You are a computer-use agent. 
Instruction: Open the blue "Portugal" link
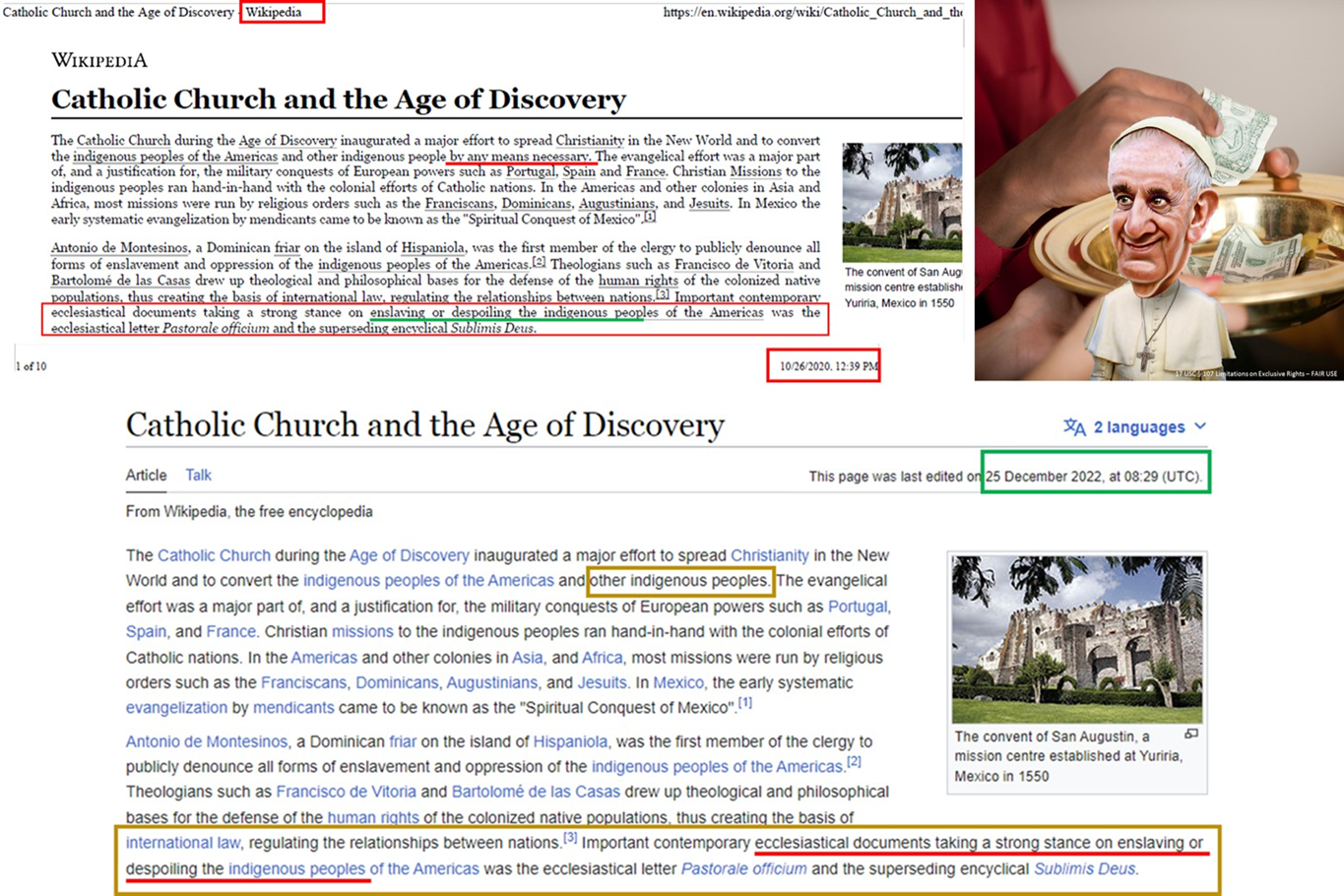tap(857, 607)
